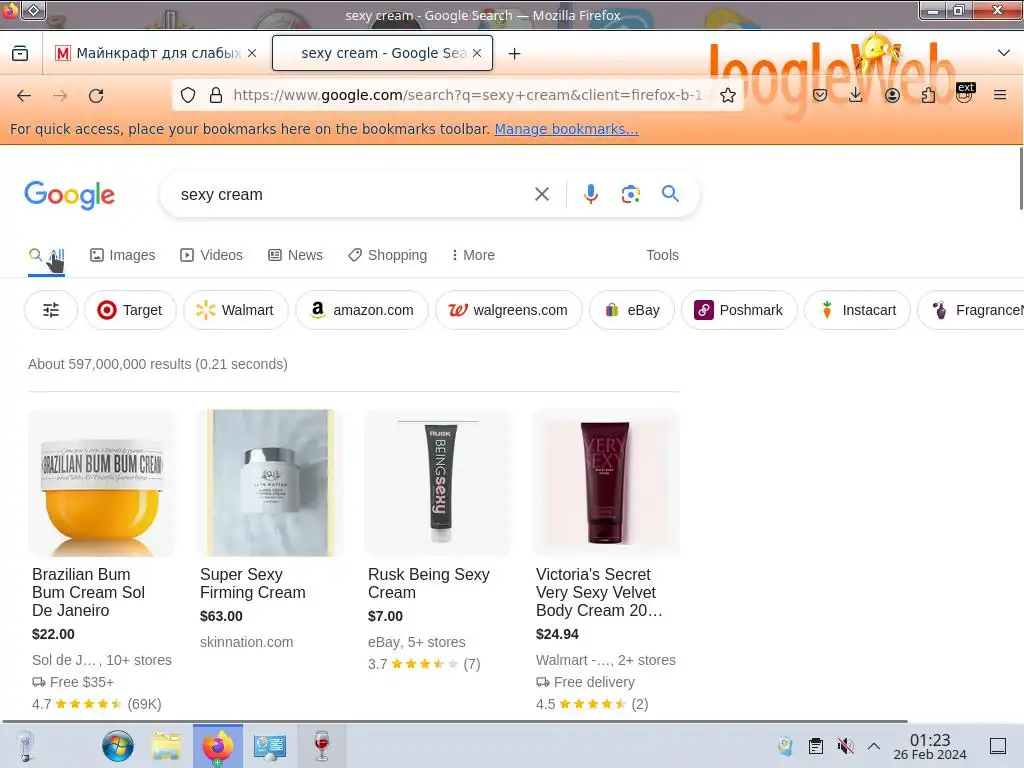Close the Майнкрафт tab
This screenshot has height=768, width=1024.
[x=252, y=54]
